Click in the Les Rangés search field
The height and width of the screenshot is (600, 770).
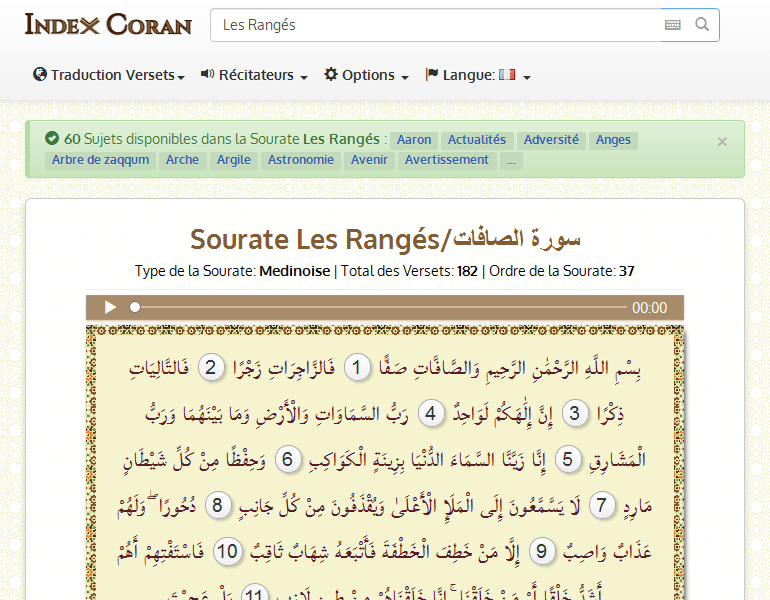(436, 25)
